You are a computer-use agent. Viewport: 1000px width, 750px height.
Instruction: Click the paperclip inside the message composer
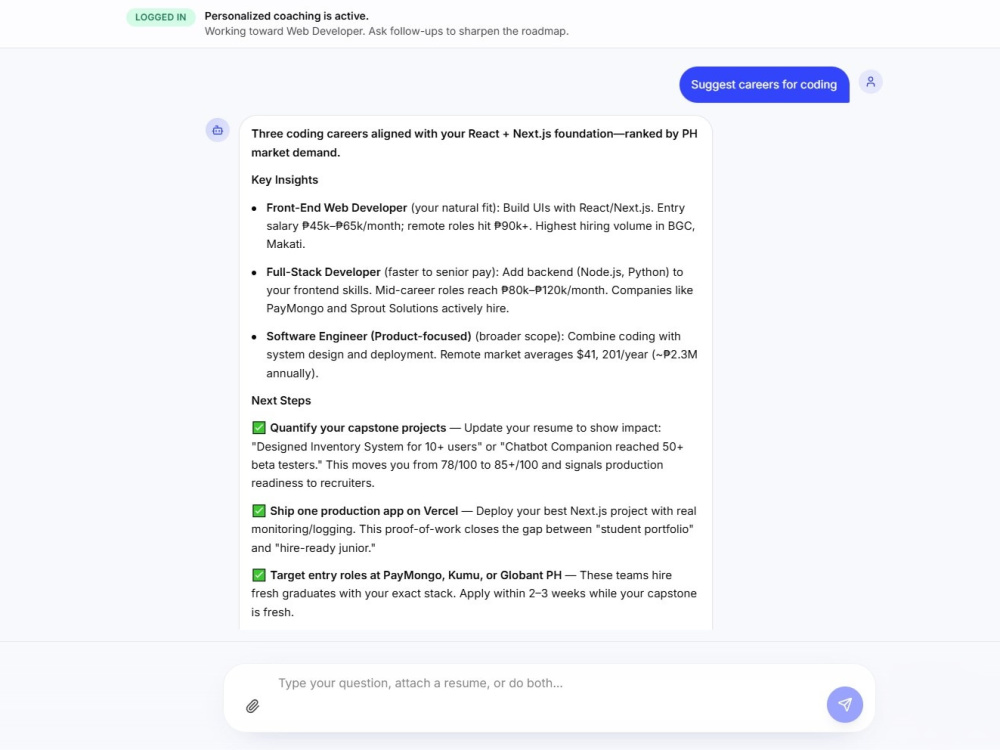253,706
